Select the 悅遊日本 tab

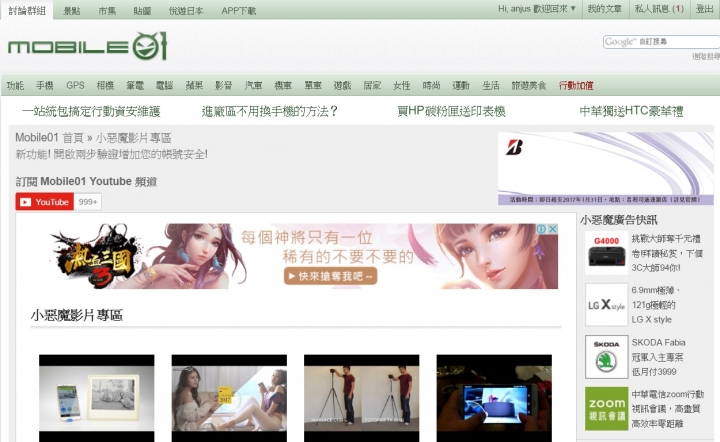click(186, 11)
